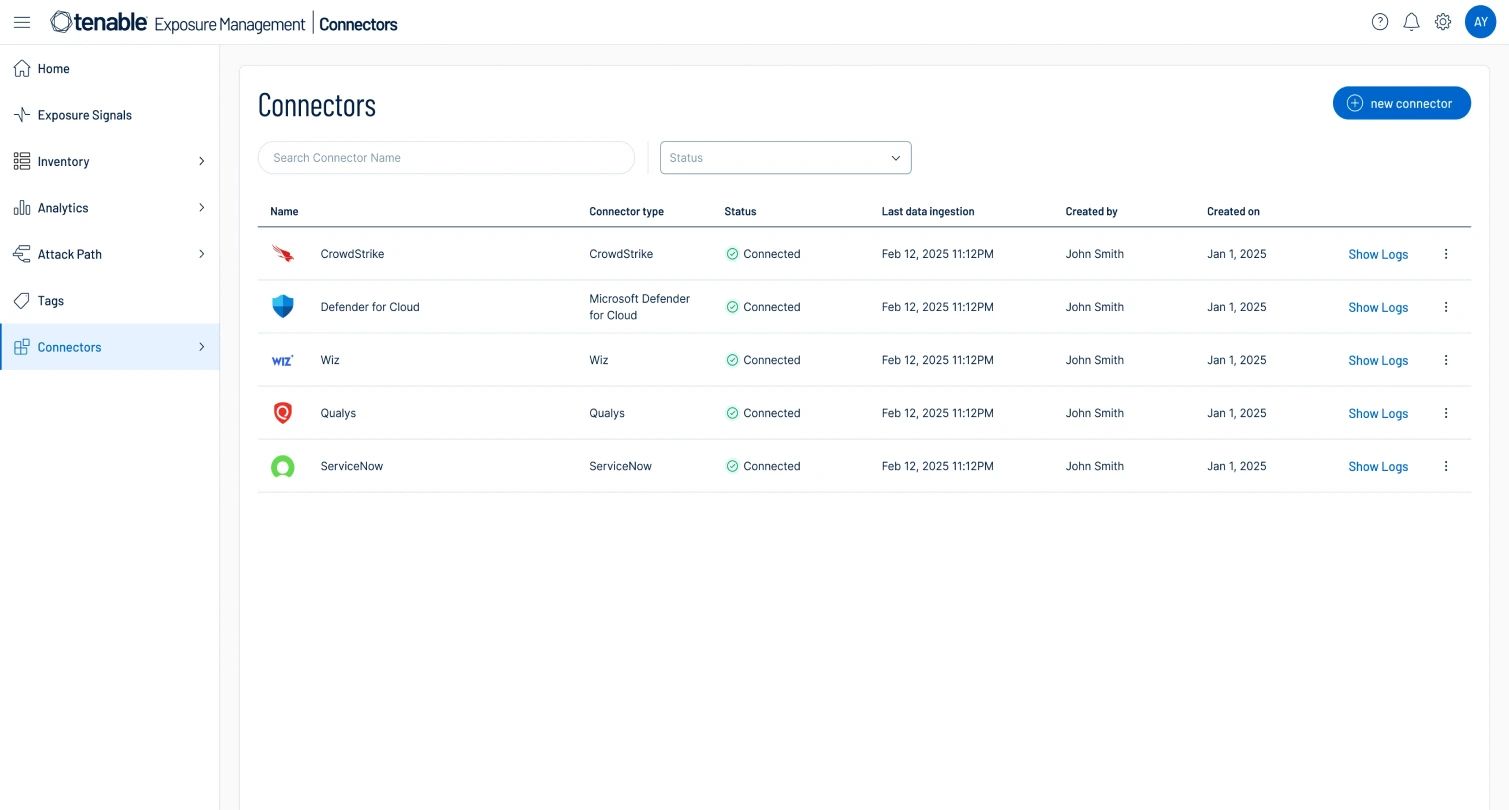Click Jan 1, 2025 in ServiceNow row
Image resolution: width=1509 pixels, height=810 pixels.
click(1236, 466)
